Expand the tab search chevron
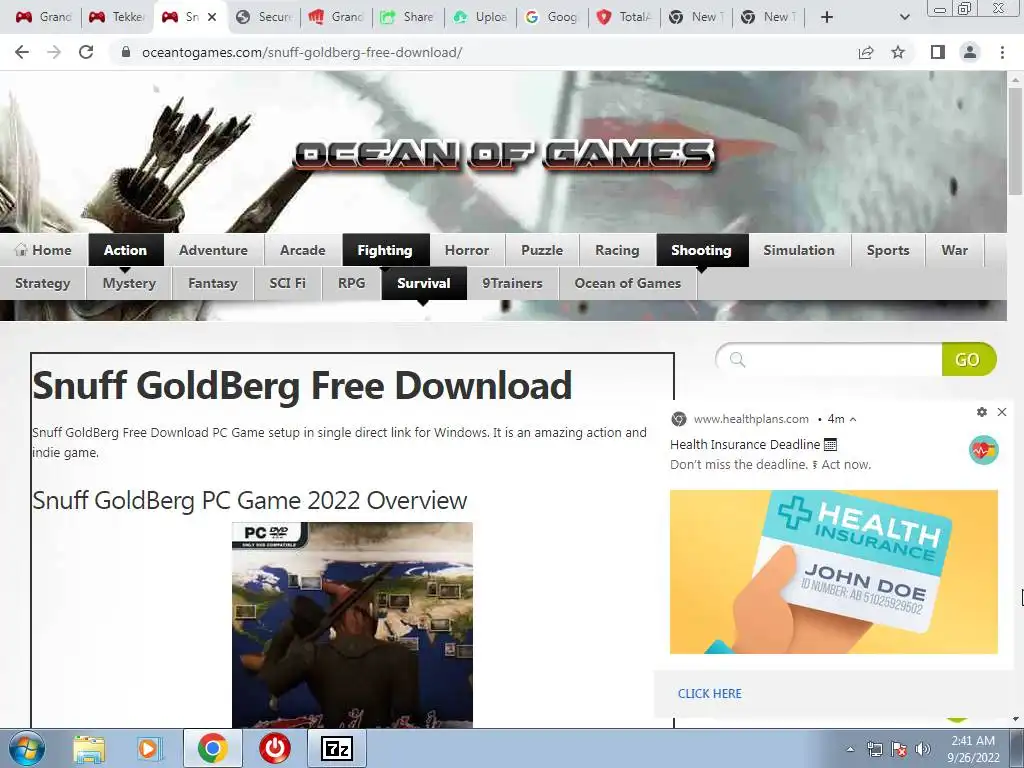 pos(904,17)
